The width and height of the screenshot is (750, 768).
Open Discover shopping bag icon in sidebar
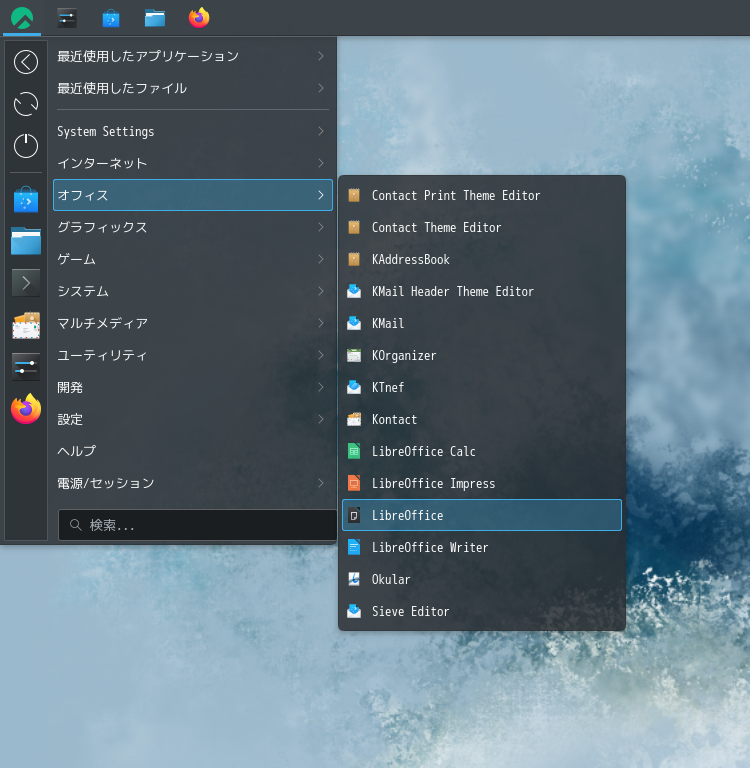[26, 199]
